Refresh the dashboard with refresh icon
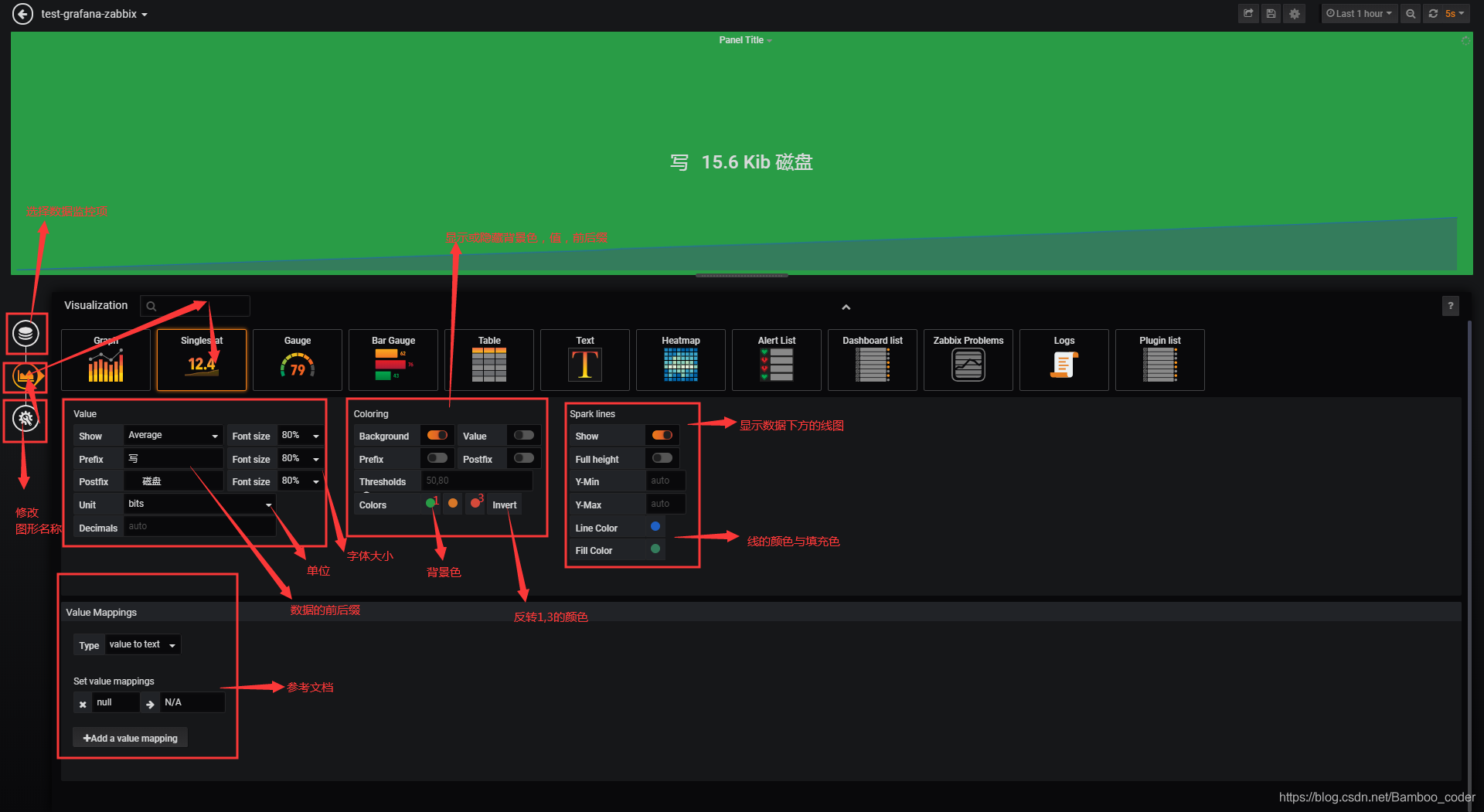The height and width of the screenshot is (812, 1484). 1433,14
